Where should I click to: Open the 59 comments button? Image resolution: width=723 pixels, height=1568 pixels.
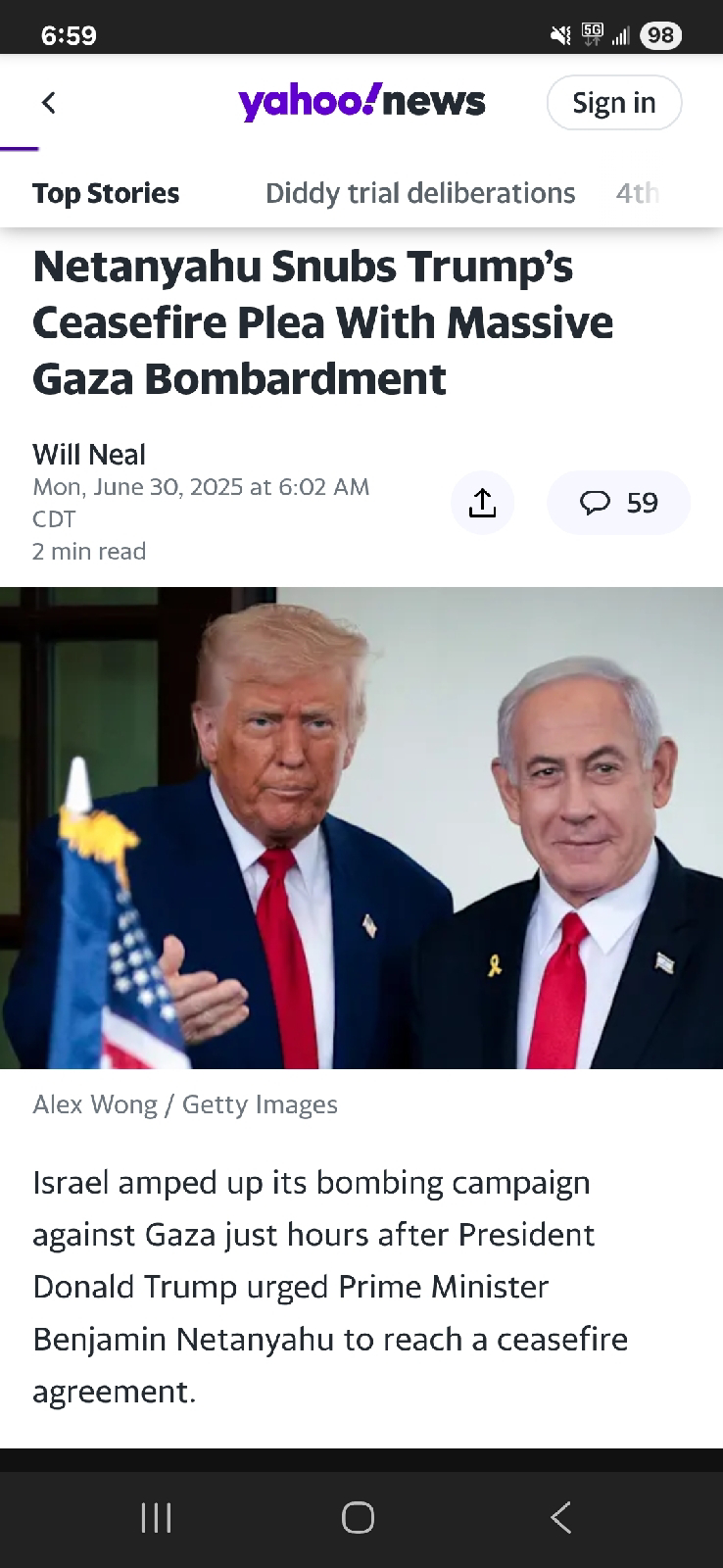click(x=618, y=503)
